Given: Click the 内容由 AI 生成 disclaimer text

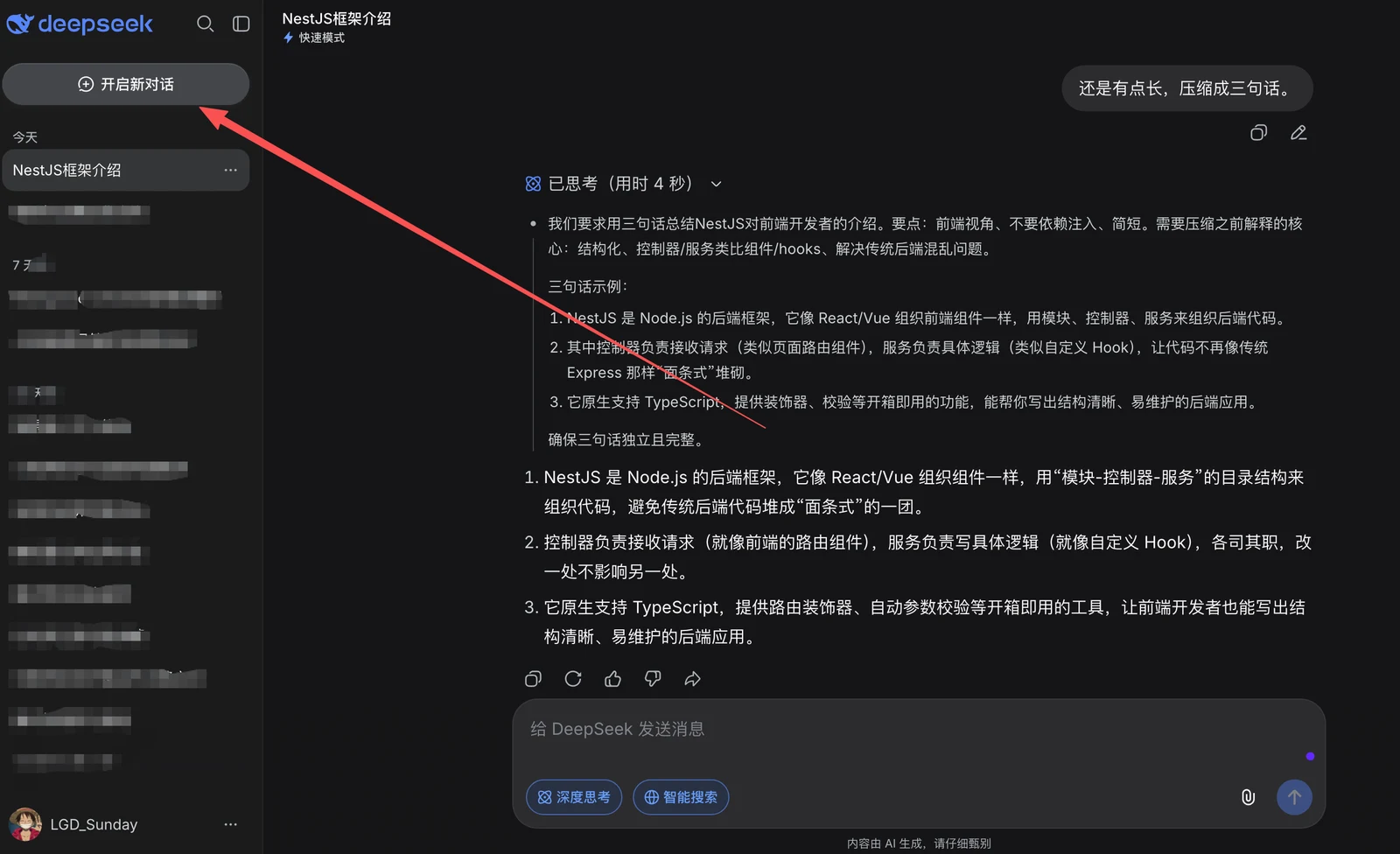Looking at the screenshot, I should coord(919,843).
